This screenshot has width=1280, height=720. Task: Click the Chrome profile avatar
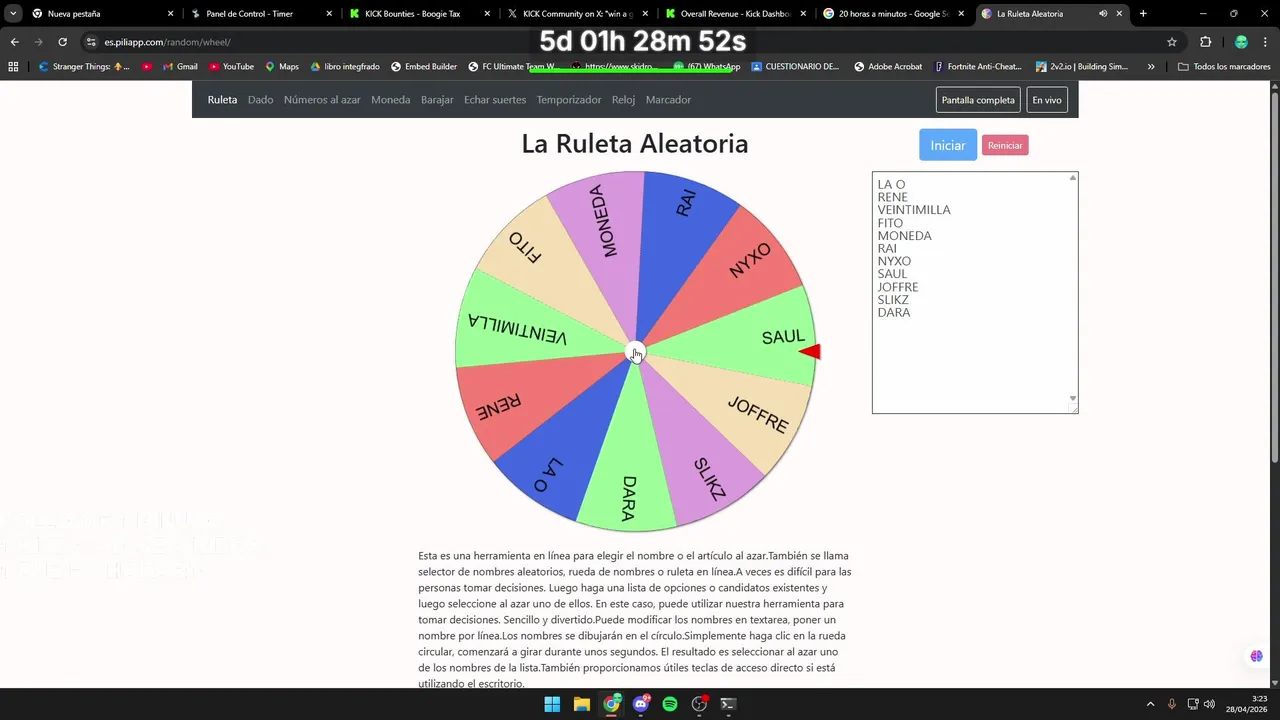point(1241,42)
